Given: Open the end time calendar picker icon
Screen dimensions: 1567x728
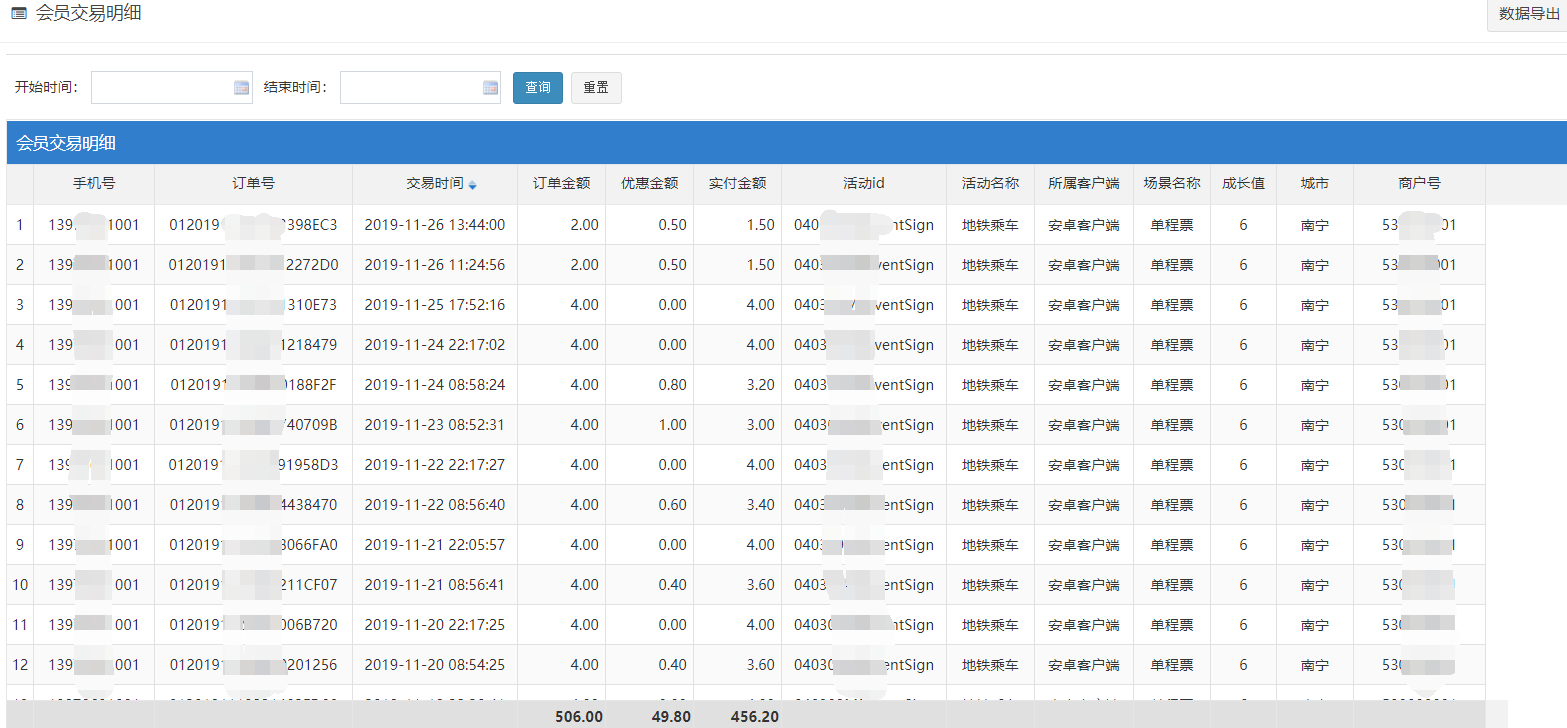Looking at the screenshot, I should 490,88.
